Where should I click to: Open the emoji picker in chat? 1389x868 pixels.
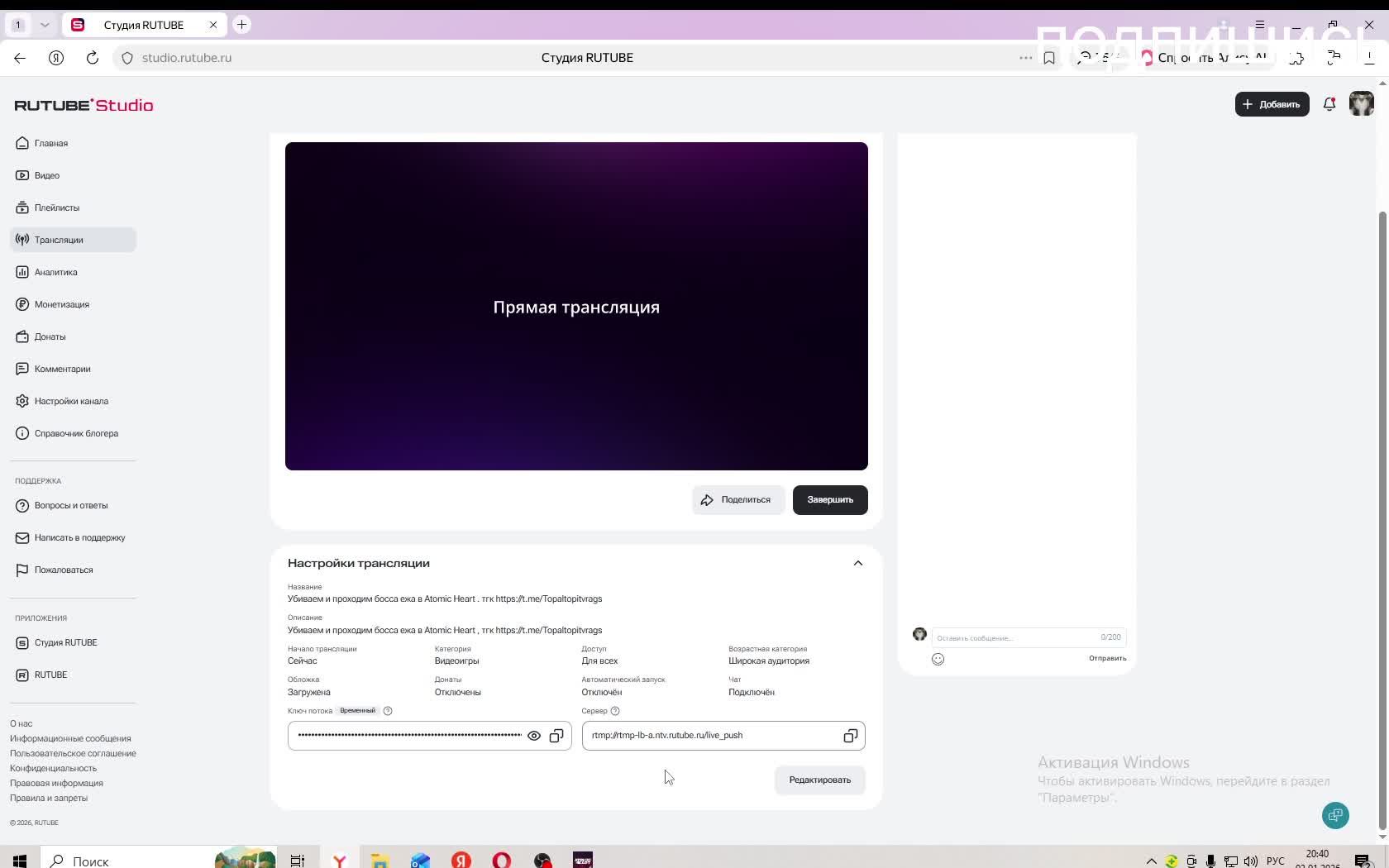click(x=938, y=659)
